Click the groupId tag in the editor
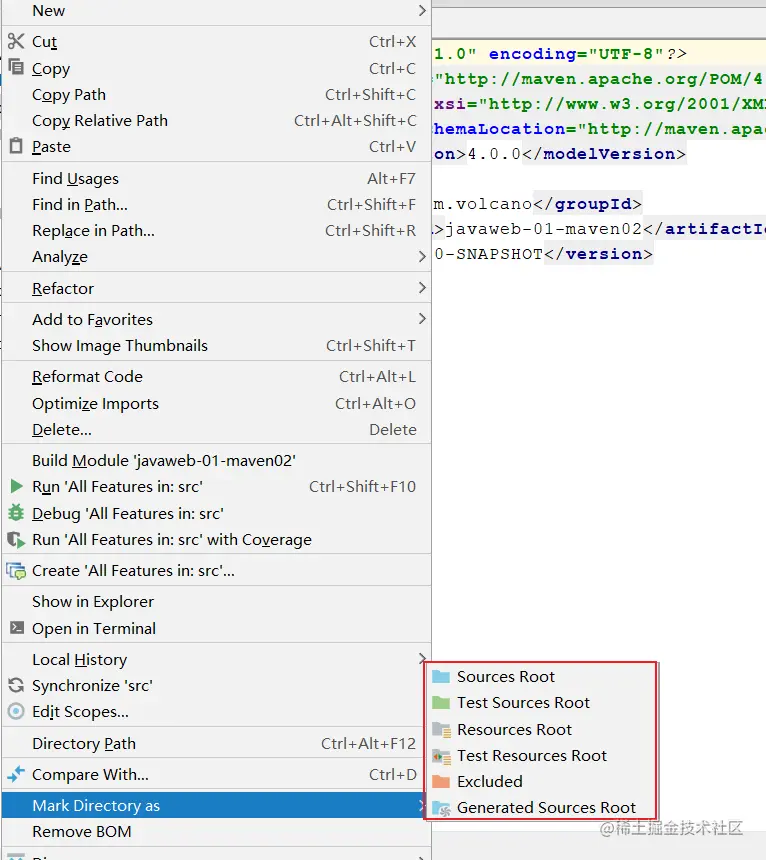766x860 pixels. click(x=587, y=204)
